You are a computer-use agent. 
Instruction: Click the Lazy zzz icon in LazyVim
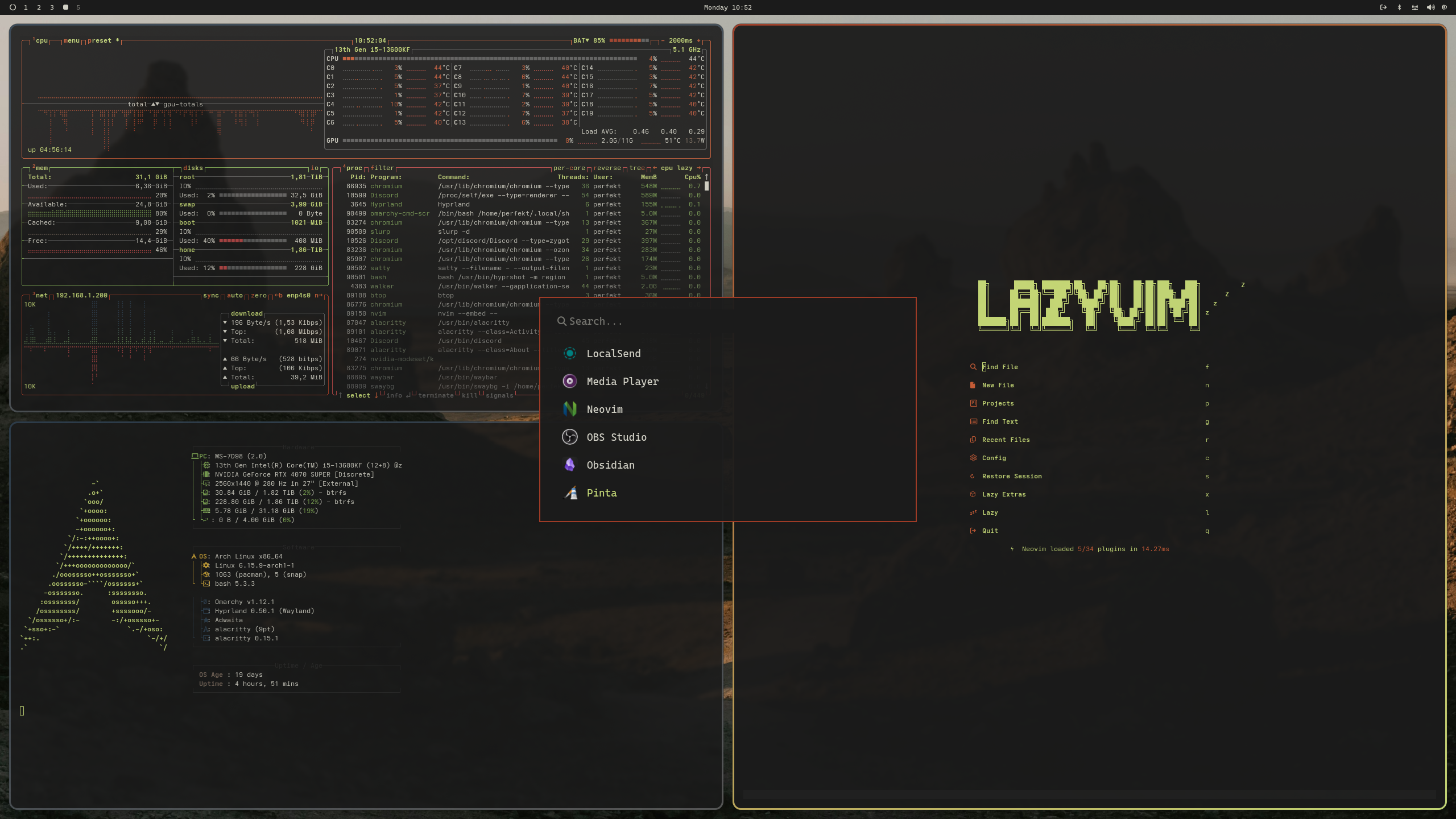973,512
